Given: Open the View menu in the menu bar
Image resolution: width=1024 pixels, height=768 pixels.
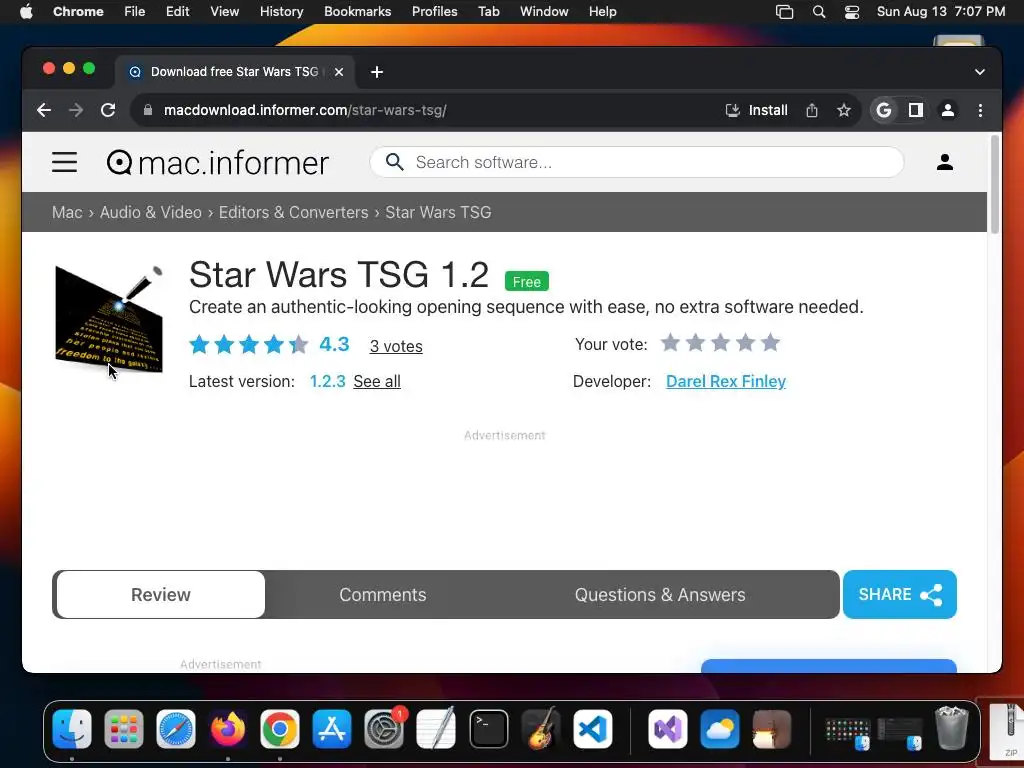Looking at the screenshot, I should point(224,12).
